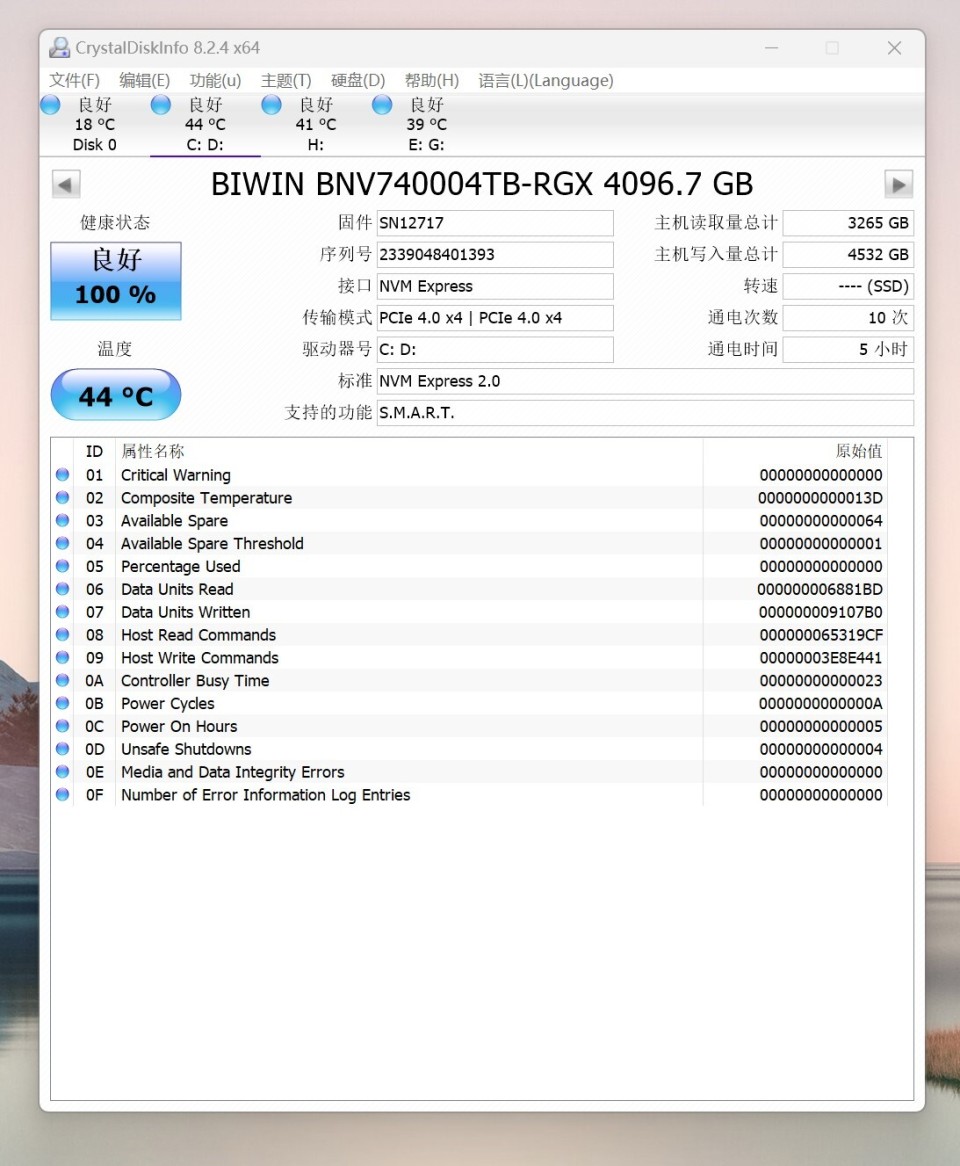Image resolution: width=960 pixels, height=1166 pixels.
Task: Click status orb of Available Spare row (03)
Action: coord(62,521)
